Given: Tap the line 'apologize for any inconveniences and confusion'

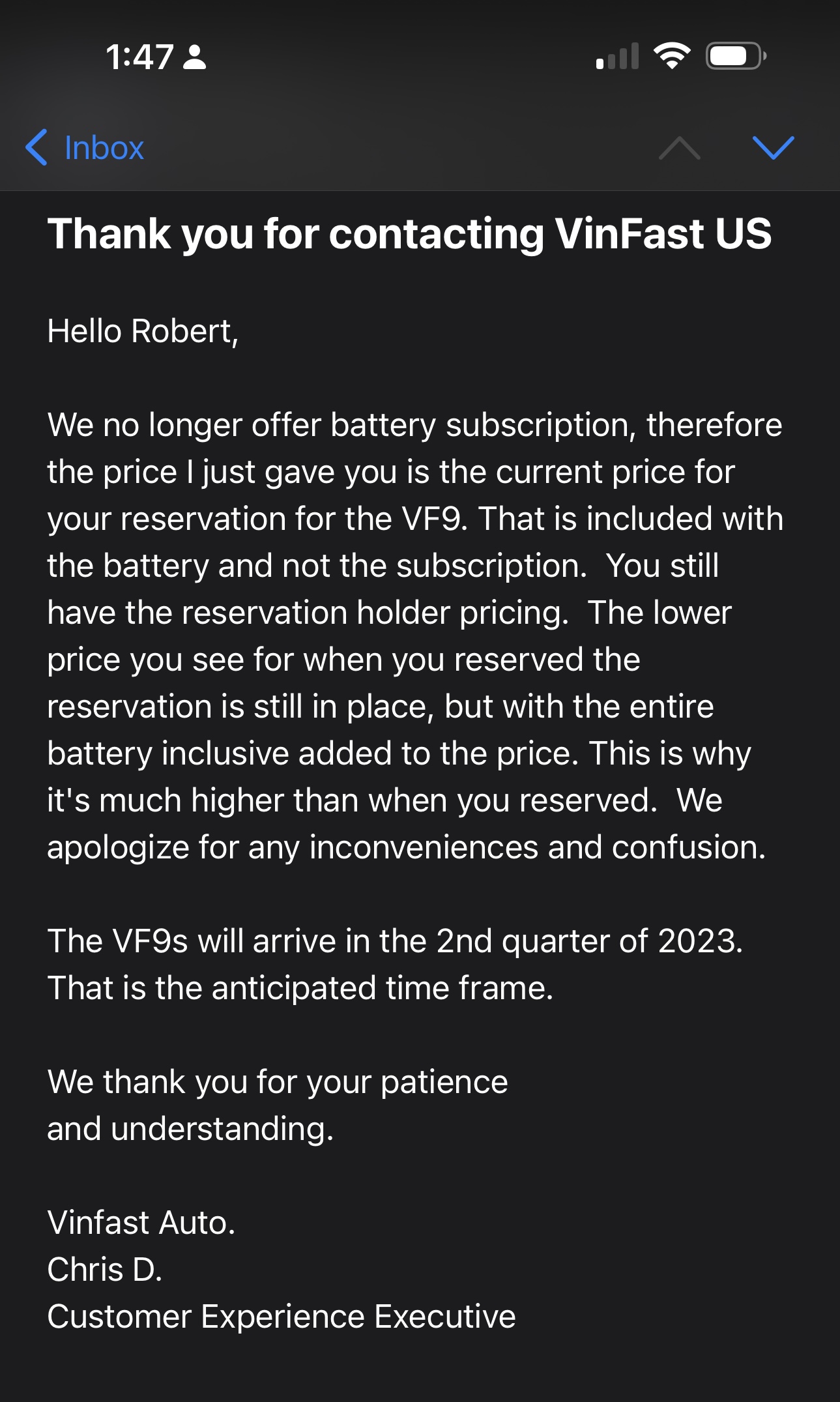Looking at the screenshot, I should [x=406, y=847].
